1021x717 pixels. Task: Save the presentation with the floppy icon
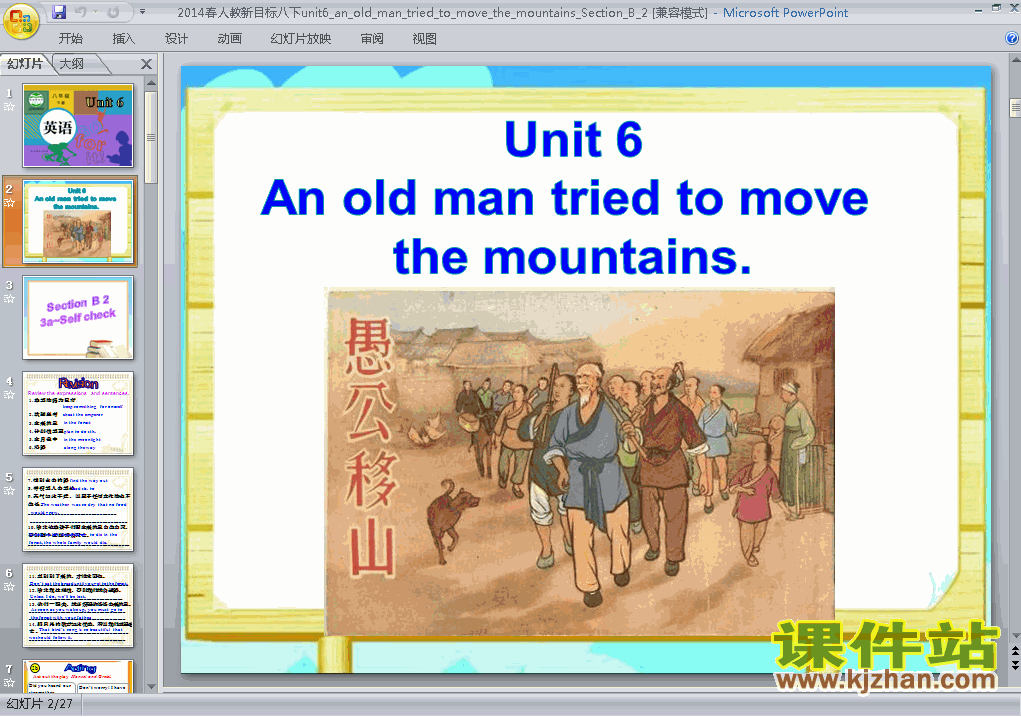59,12
